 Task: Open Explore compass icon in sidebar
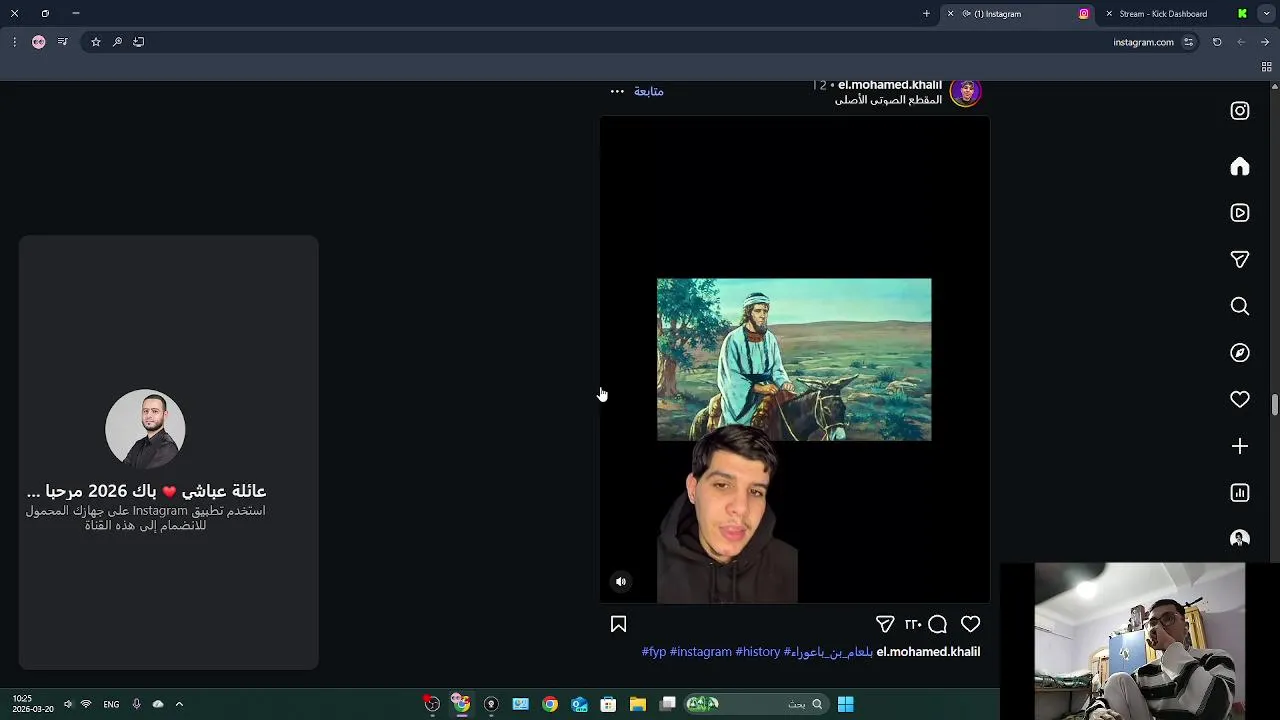pyautogui.click(x=1240, y=353)
